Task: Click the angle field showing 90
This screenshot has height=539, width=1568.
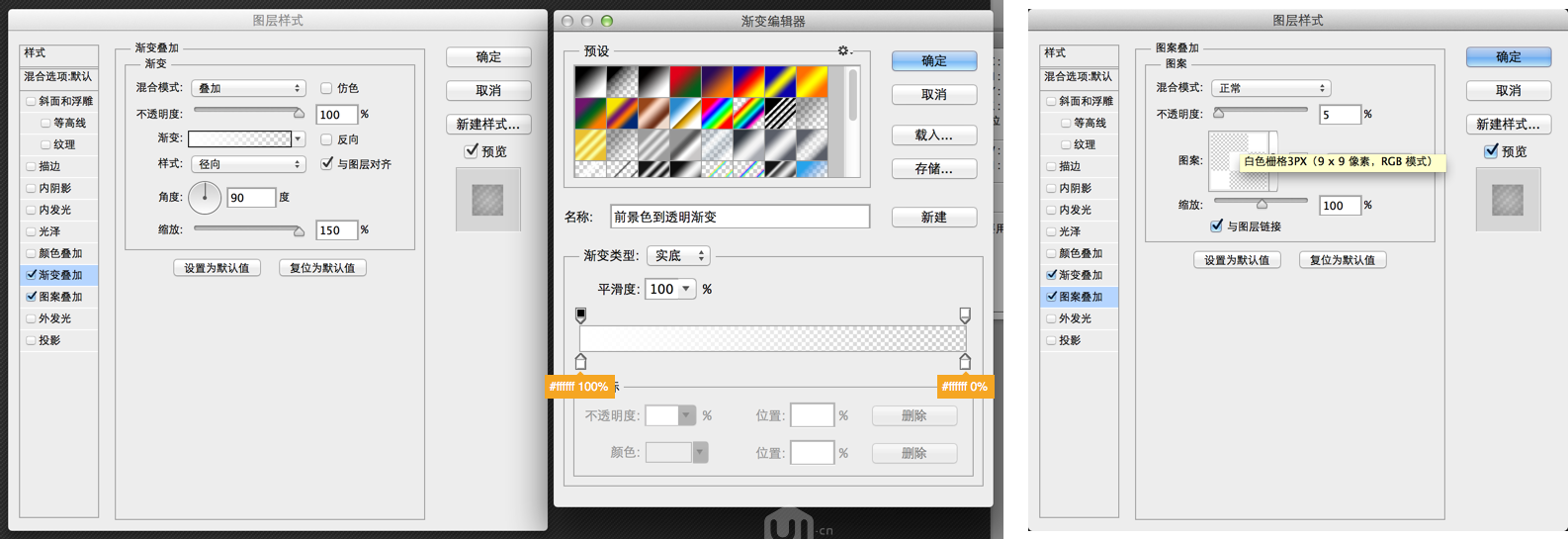Action: 251,197
